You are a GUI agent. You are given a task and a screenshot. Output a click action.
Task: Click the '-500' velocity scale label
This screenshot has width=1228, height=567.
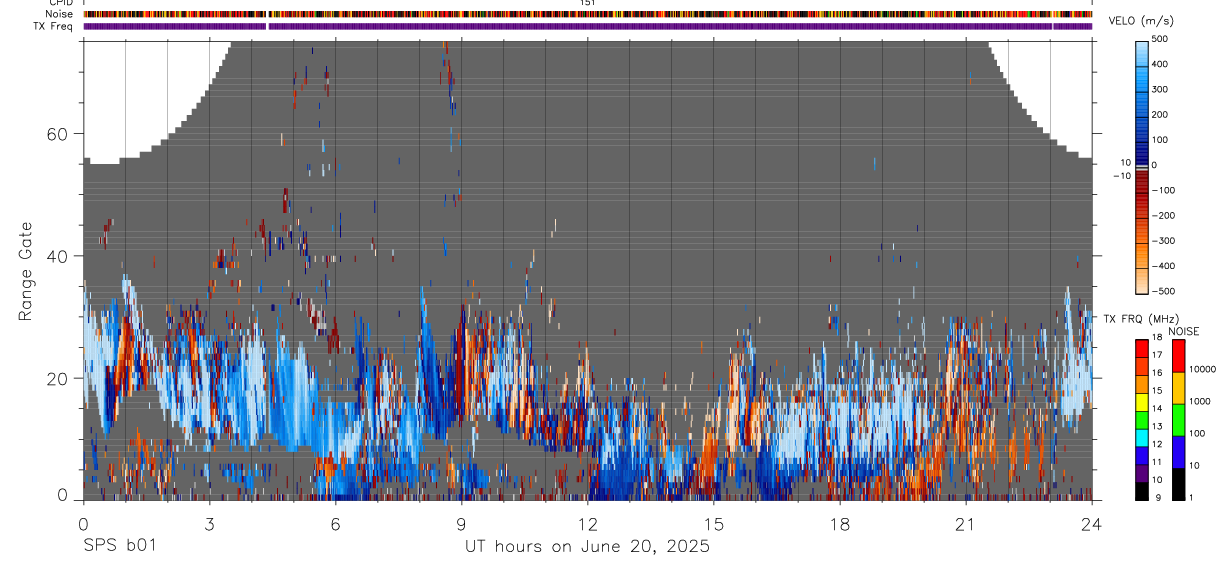tap(1162, 291)
